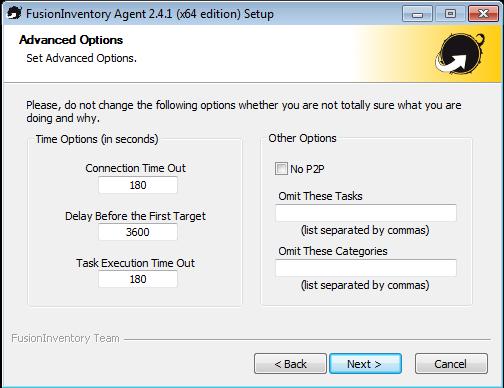The height and width of the screenshot is (388, 504).
Task: Click the window title bar text
Action: pos(150,14)
